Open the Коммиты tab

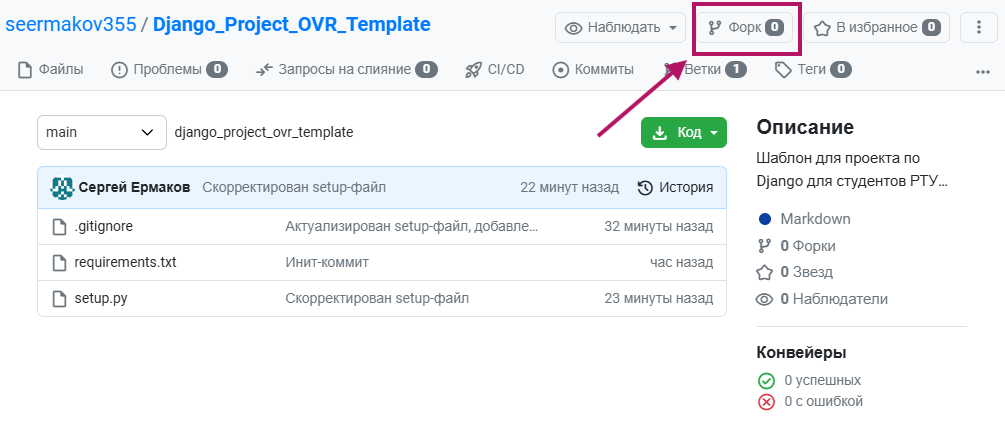[593, 69]
